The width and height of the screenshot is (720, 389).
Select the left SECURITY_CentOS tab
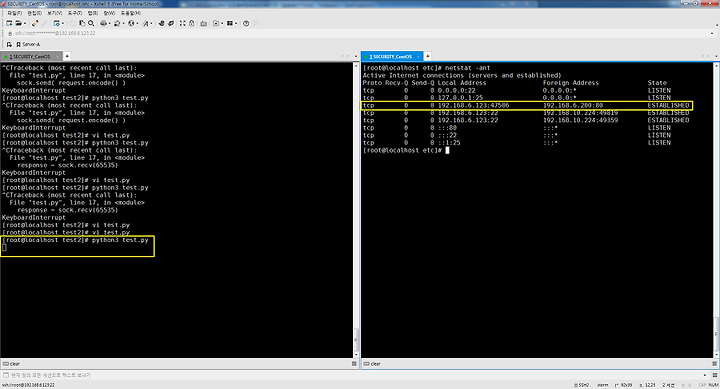click(x=31, y=56)
